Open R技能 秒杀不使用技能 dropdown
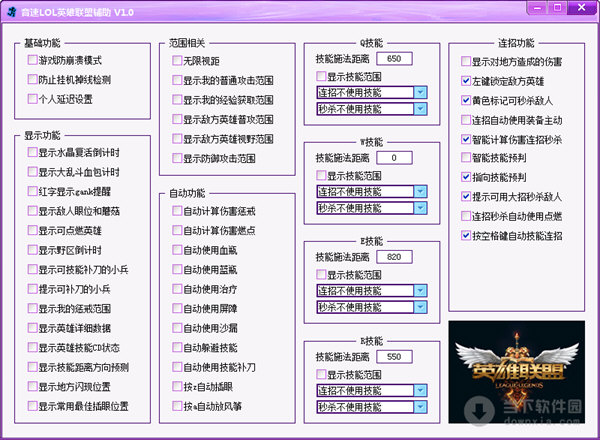 (420, 407)
